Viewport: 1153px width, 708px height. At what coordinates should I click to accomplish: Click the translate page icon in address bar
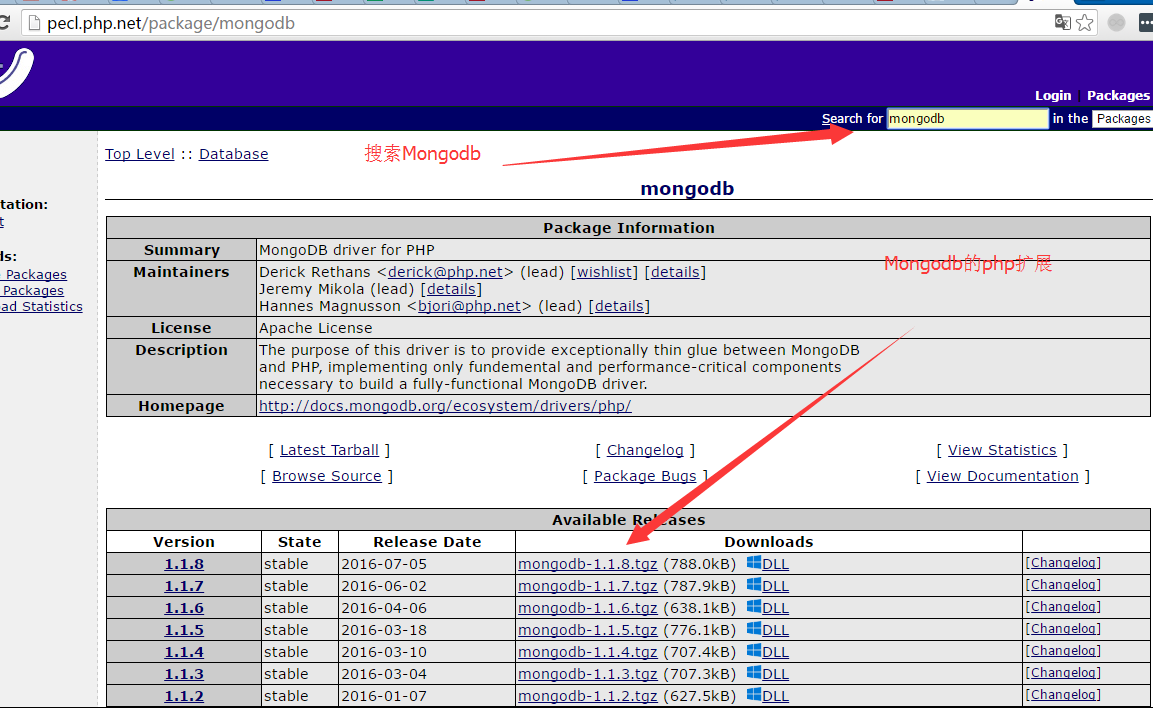click(x=1062, y=23)
